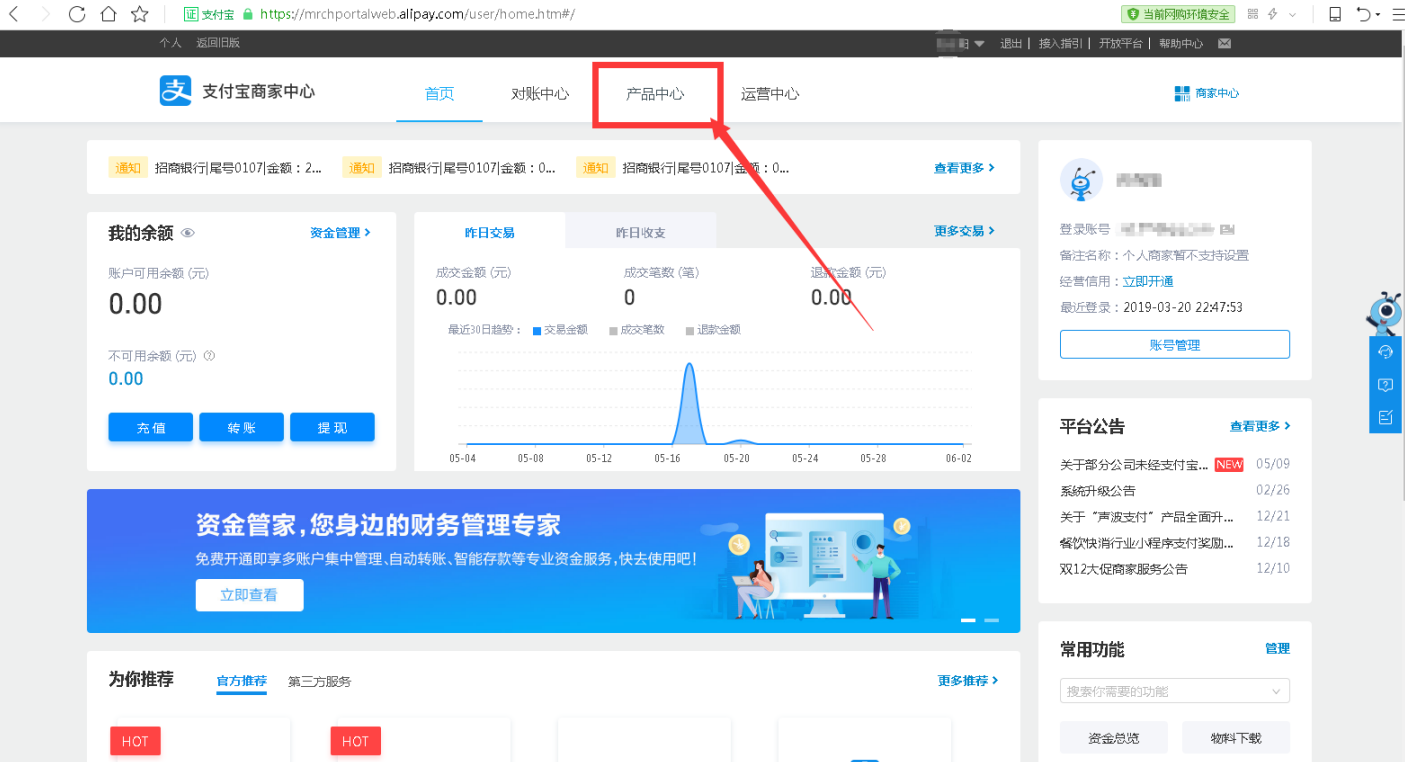The height and width of the screenshot is (762, 1405).
Task: Click the green padlock in the address bar
Action: coord(248,15)
